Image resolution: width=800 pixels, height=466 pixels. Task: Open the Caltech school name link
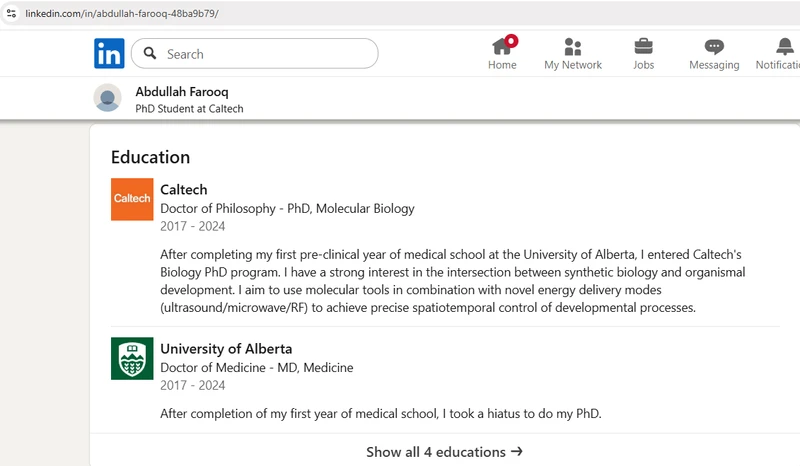point(184,189)
